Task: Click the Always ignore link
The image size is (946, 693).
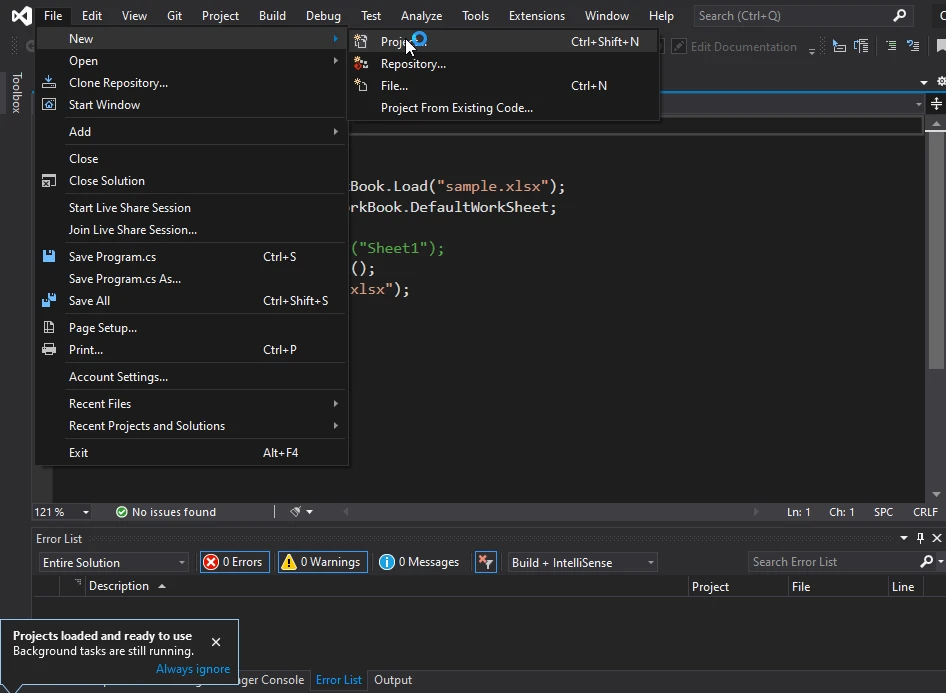Action: coord(193,669)
